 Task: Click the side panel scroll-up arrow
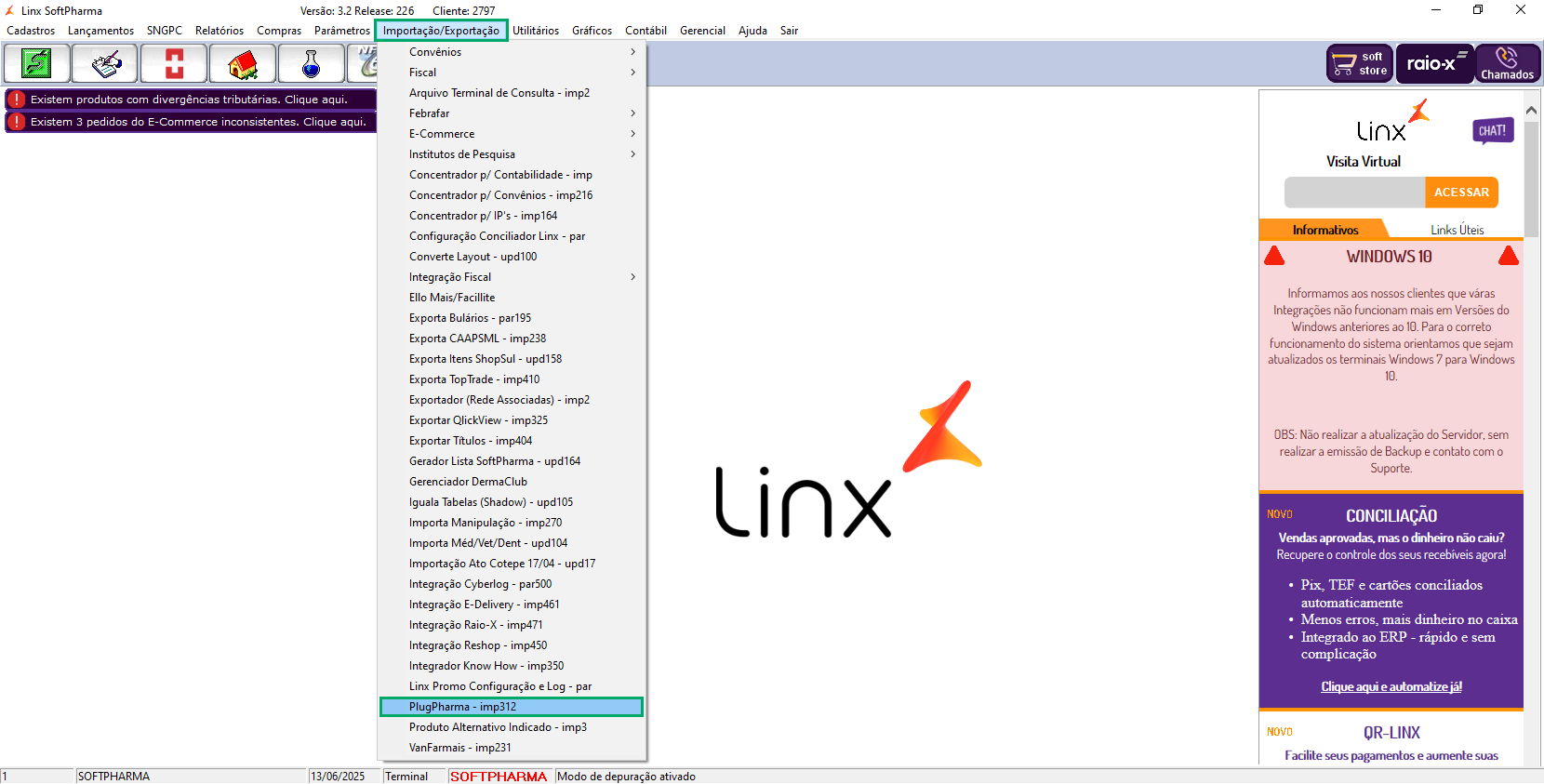[1532, 110]
